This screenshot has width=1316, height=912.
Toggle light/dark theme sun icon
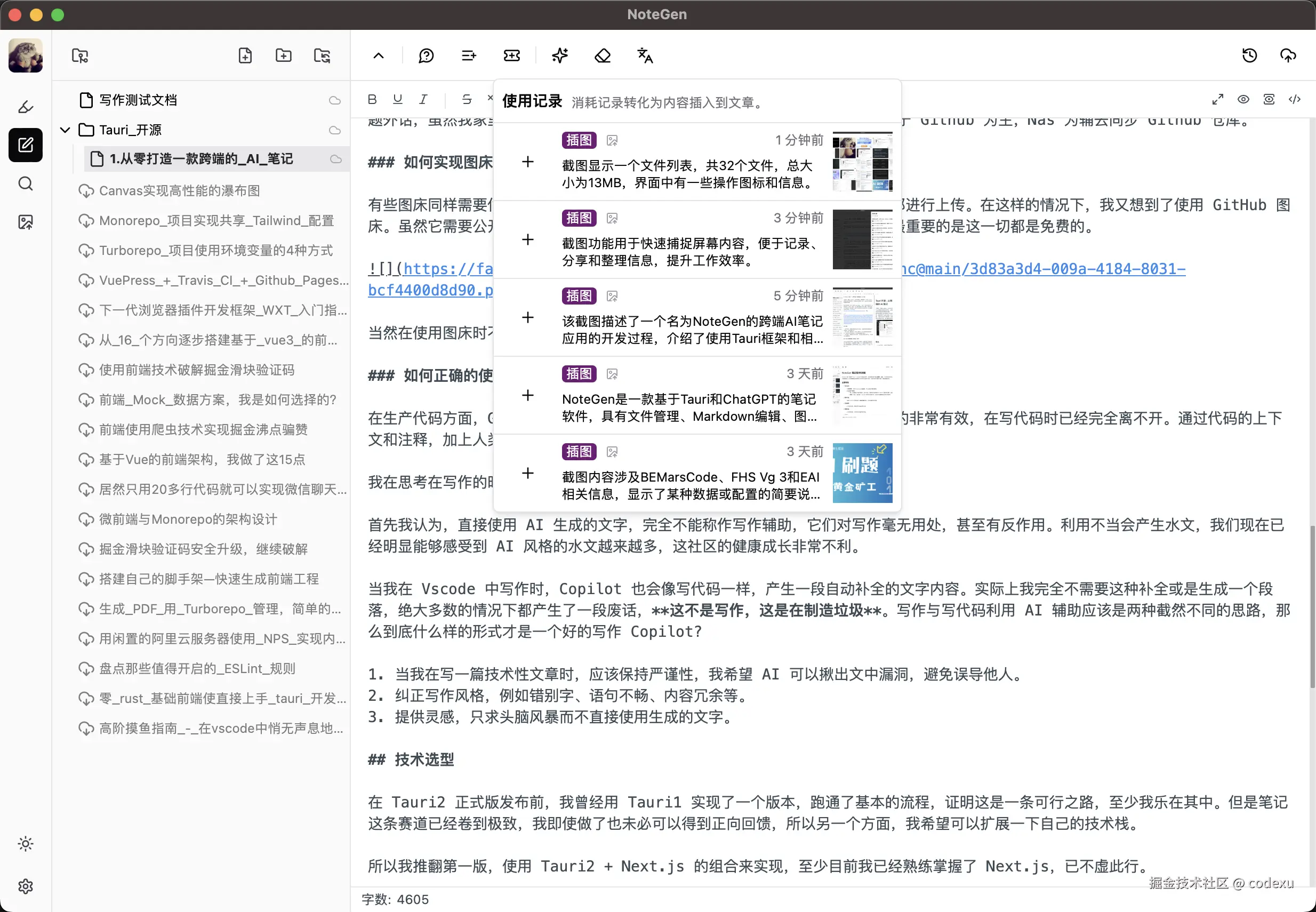[25, 843]
